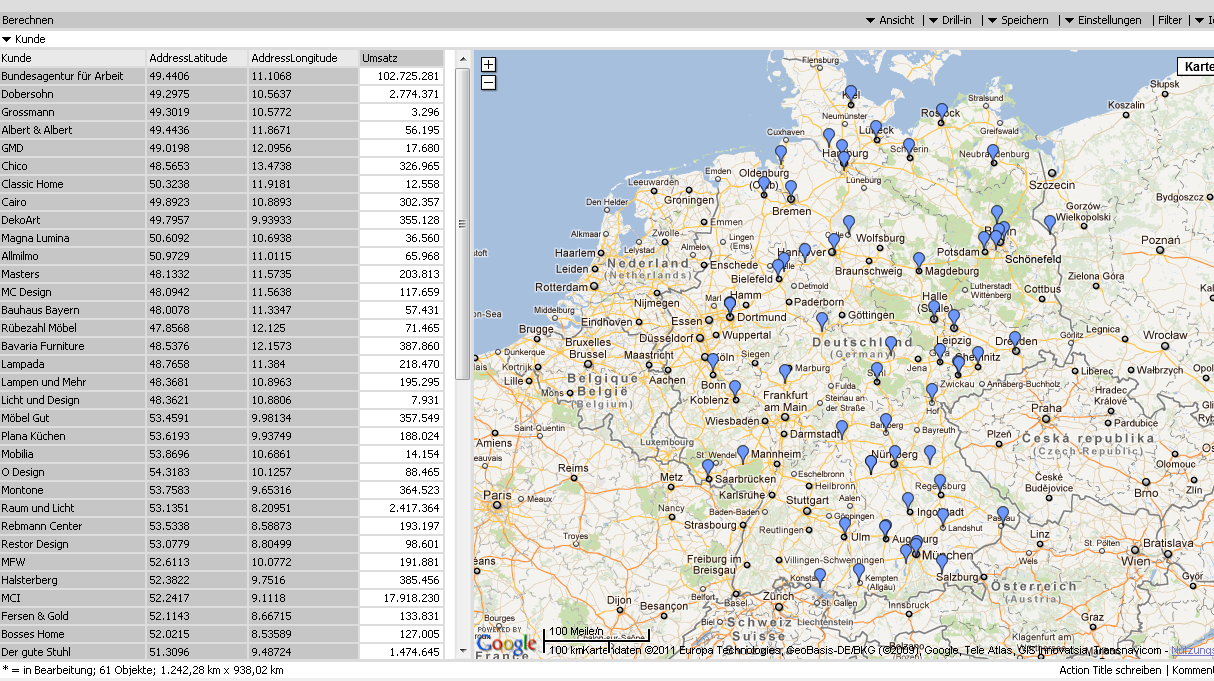The width and height of the screenshot is (1214, 681).
Task: Select the marker near Koblenz
Action: [735, 389]
